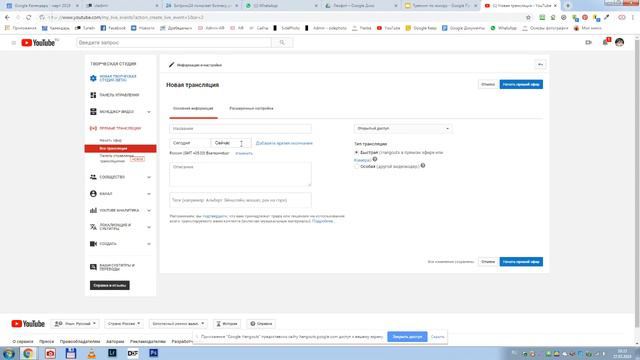Click the help icon next to Custom type

coord(423,165)
